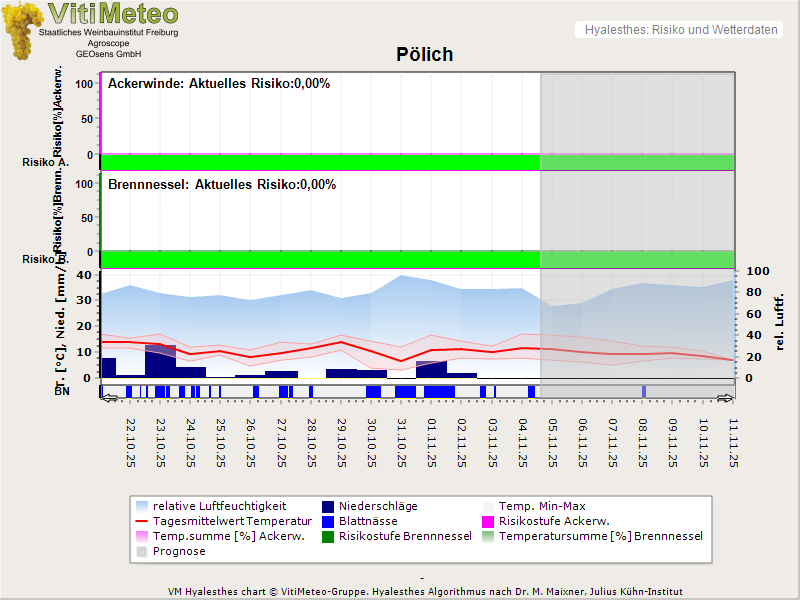
Task: Click the VitiMeteo grape logo
Action: pos(22,29)
